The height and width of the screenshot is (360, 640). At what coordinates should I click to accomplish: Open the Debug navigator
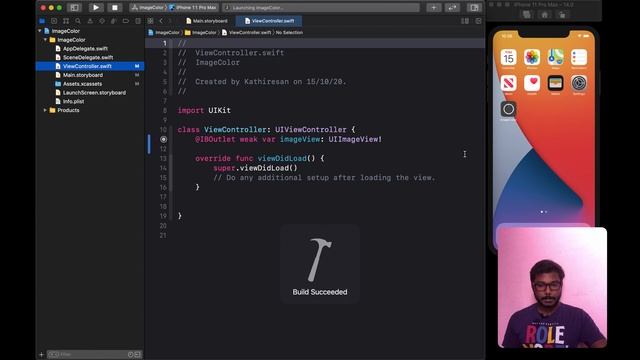(114, 21)
